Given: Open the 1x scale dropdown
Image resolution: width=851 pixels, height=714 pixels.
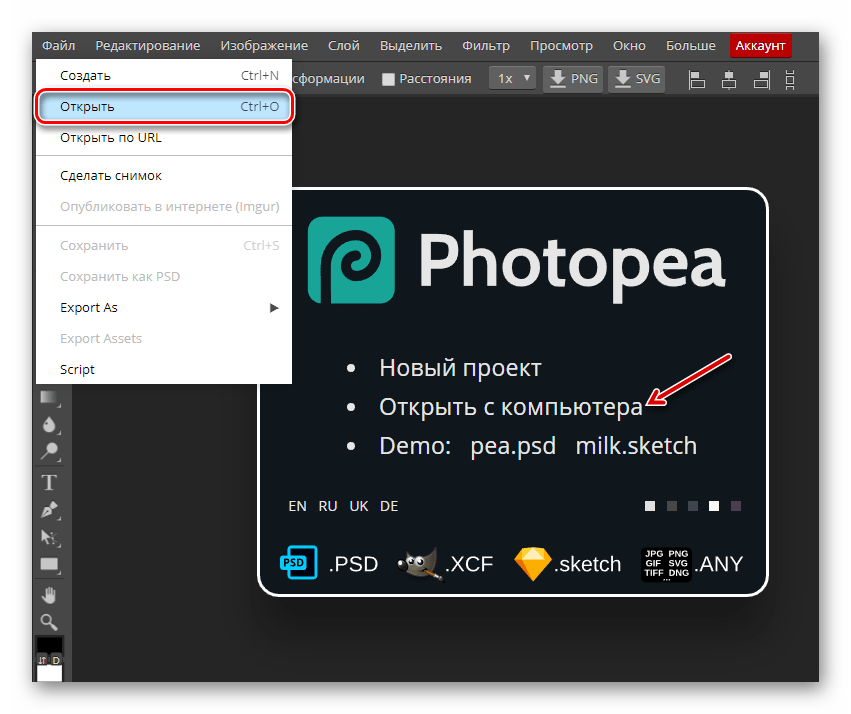Looking at the screenshot, I should [512, 78].
